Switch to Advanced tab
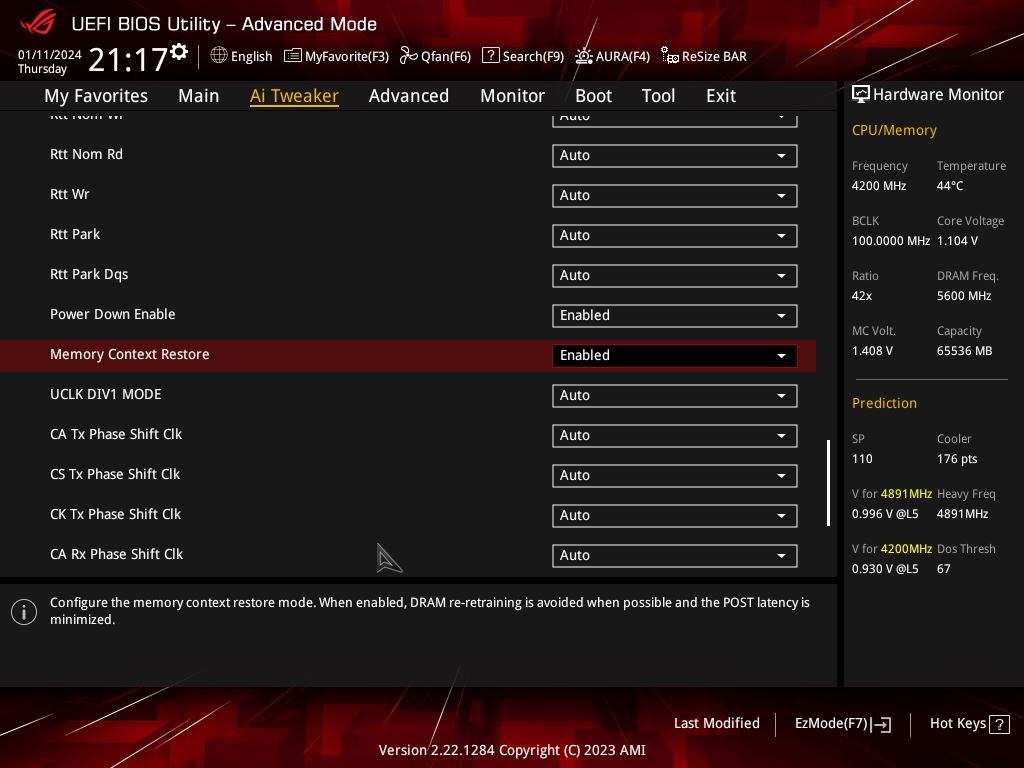Viewport: 1024px width, 768px height. (409, 95)
